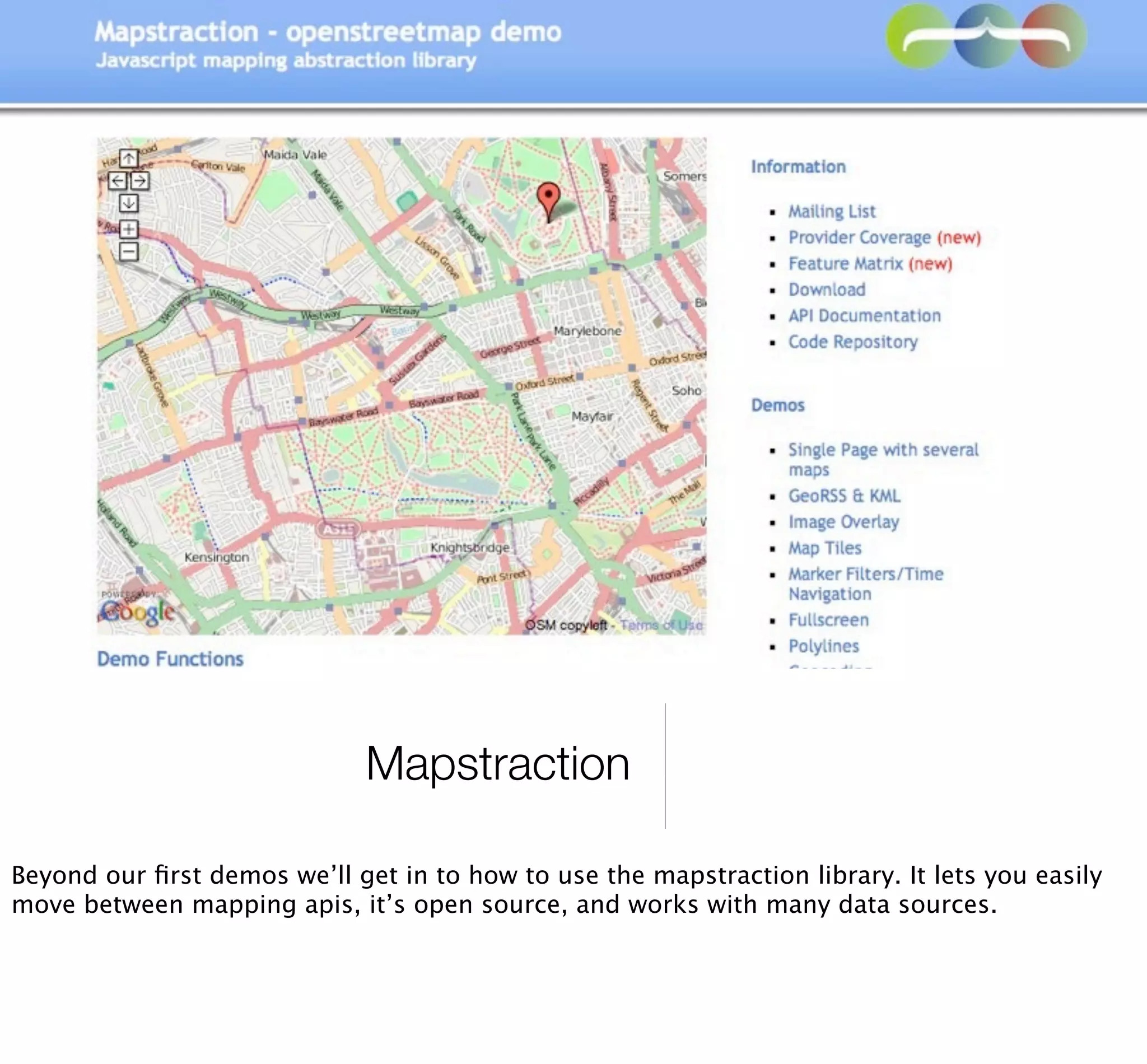Click the Terms of Use link on the map
The image size is (1147, 1064).
click(x=661, y=626)
